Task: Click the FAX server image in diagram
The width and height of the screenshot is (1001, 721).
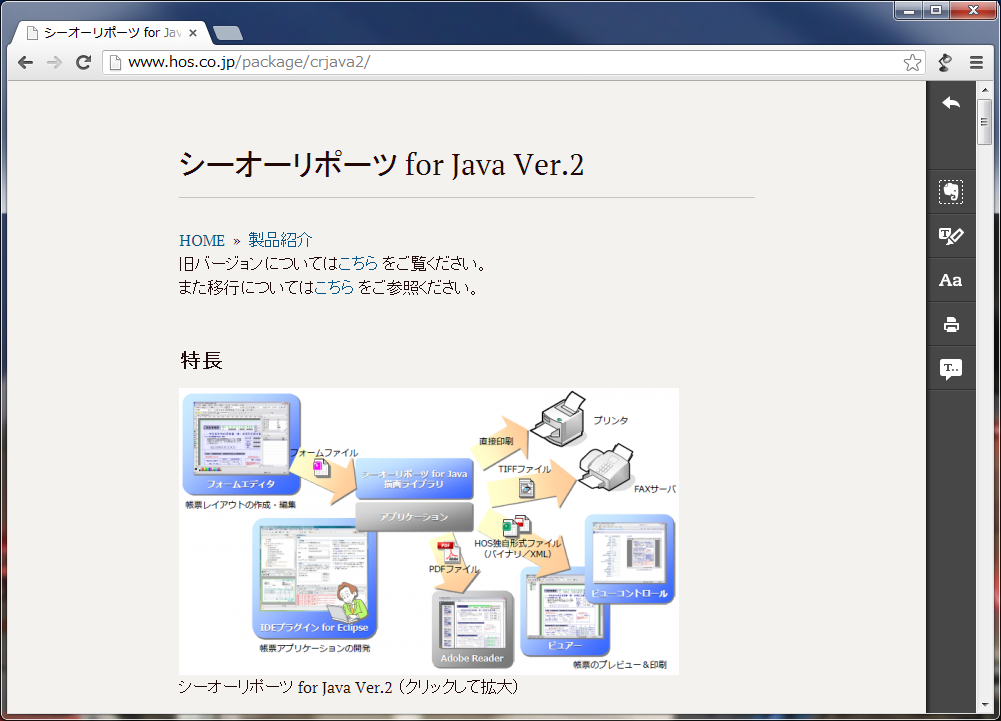Action: [605, 468]
